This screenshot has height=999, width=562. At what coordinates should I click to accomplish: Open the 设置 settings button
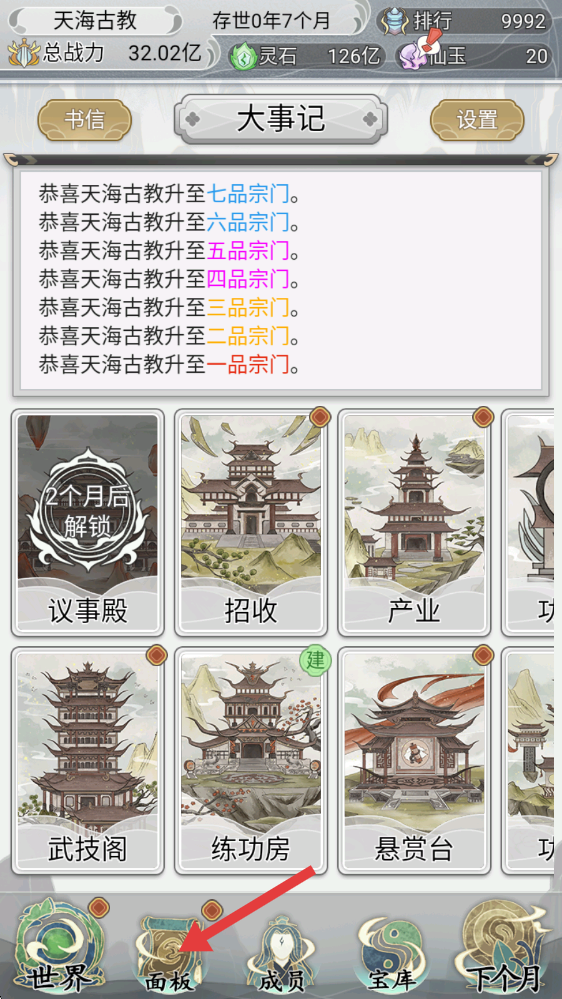pyautogui.click(x=477, y=120)
